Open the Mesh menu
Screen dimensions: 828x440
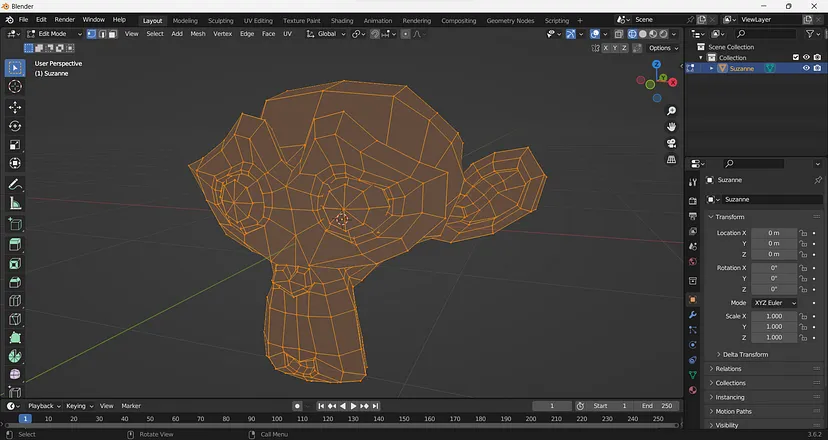coord(197,34)
